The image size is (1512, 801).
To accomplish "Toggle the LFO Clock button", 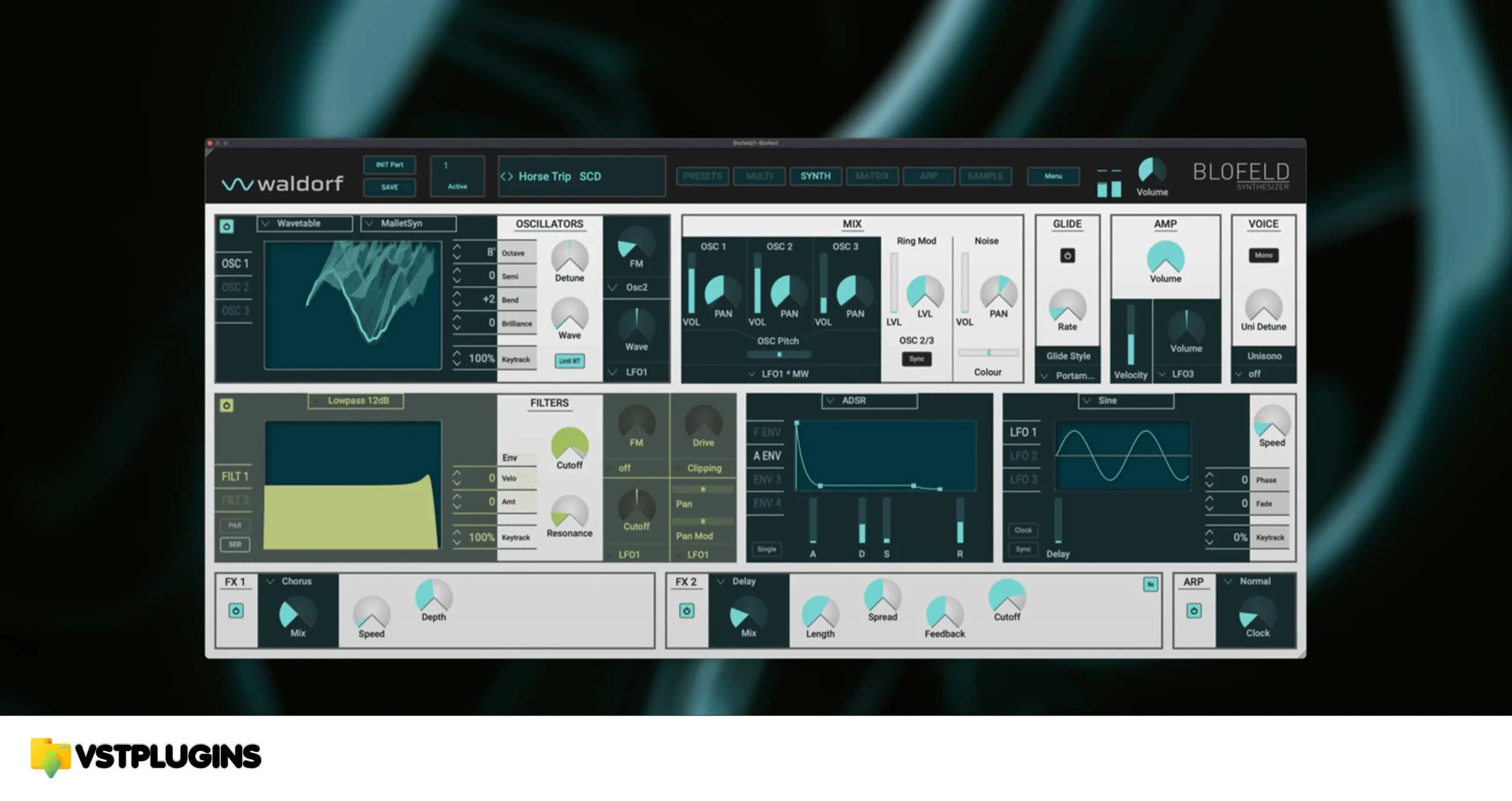I will coord(1023,530).
